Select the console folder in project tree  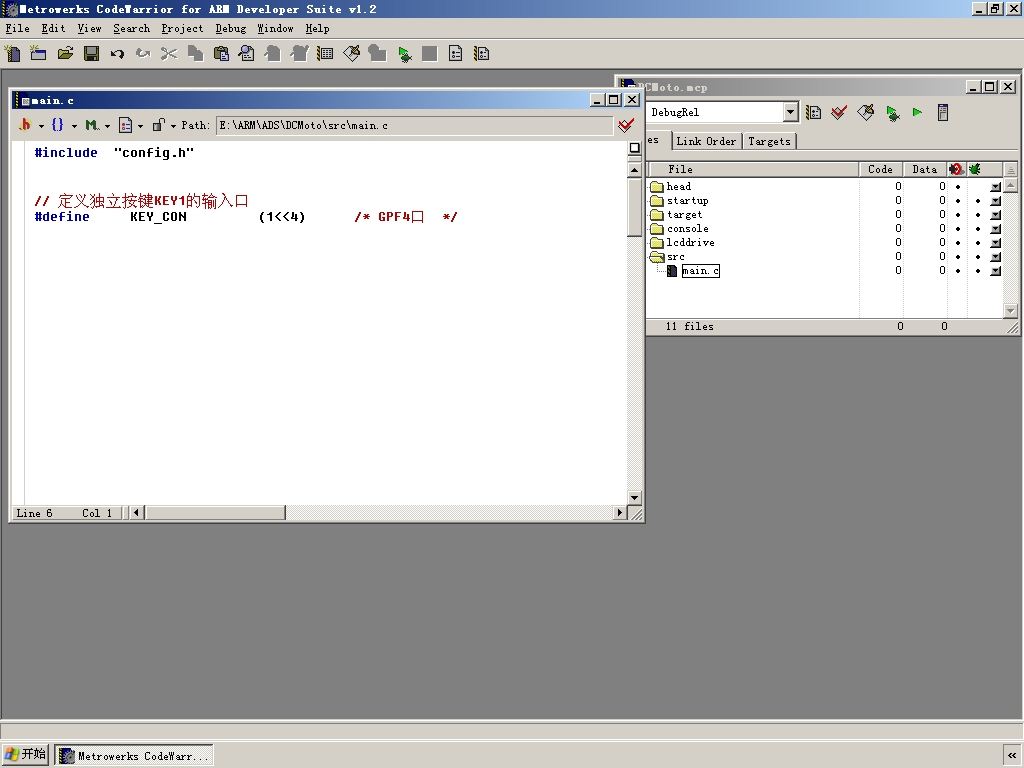[688, 229]
